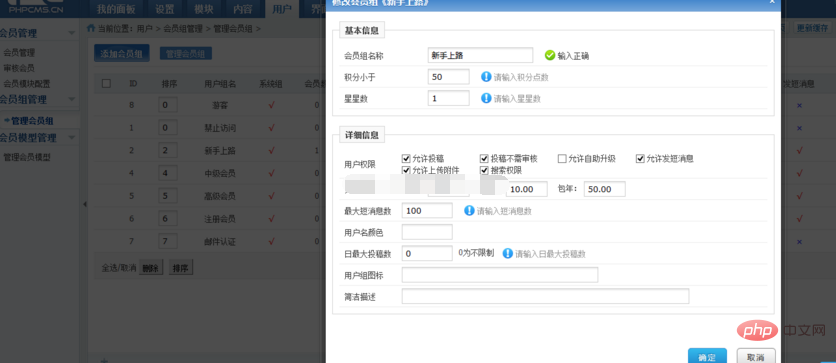This screenshot has height=363, width=836.
Task: Click the 用户名颜色 color field
Action: (427, 232)
